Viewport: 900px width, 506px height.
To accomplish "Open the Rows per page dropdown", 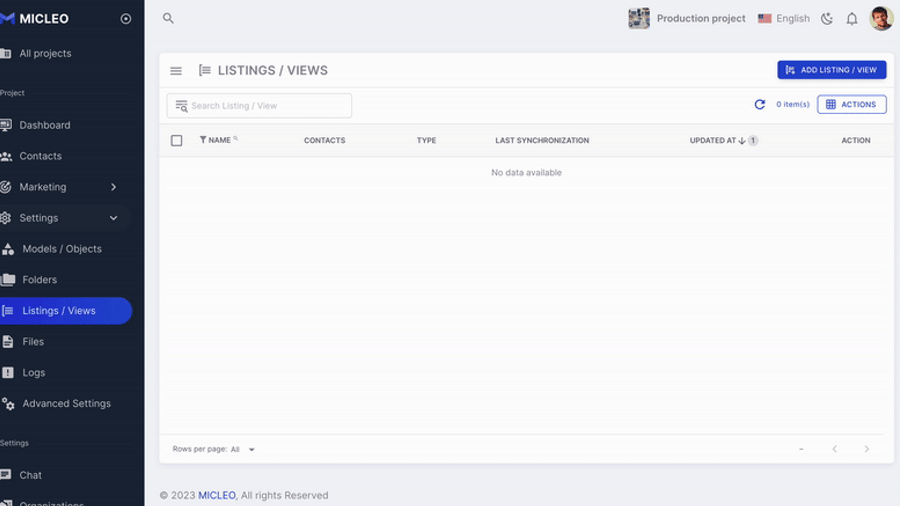I will pos(243,449).
